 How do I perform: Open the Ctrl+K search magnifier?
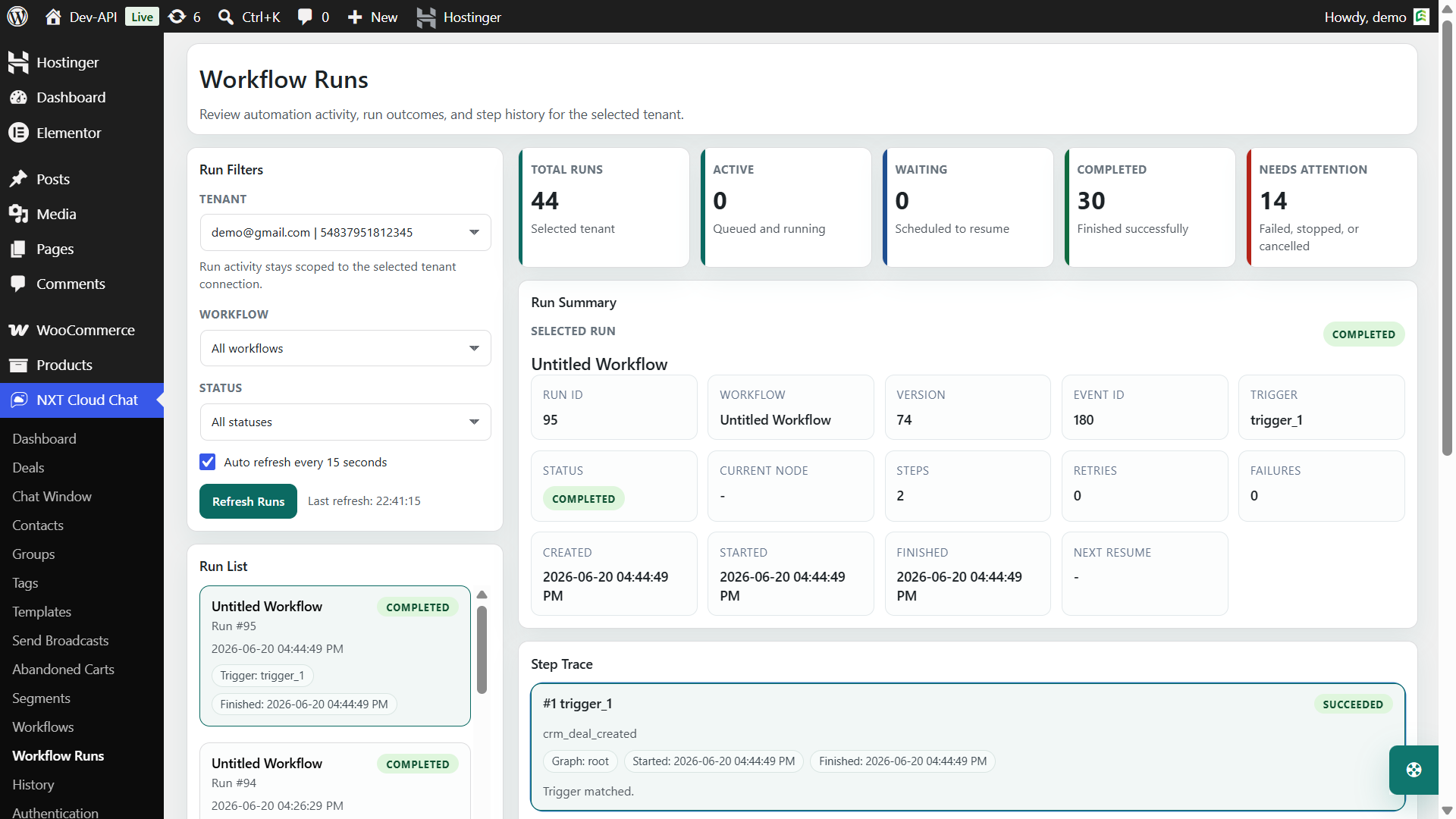pos(225,17)
